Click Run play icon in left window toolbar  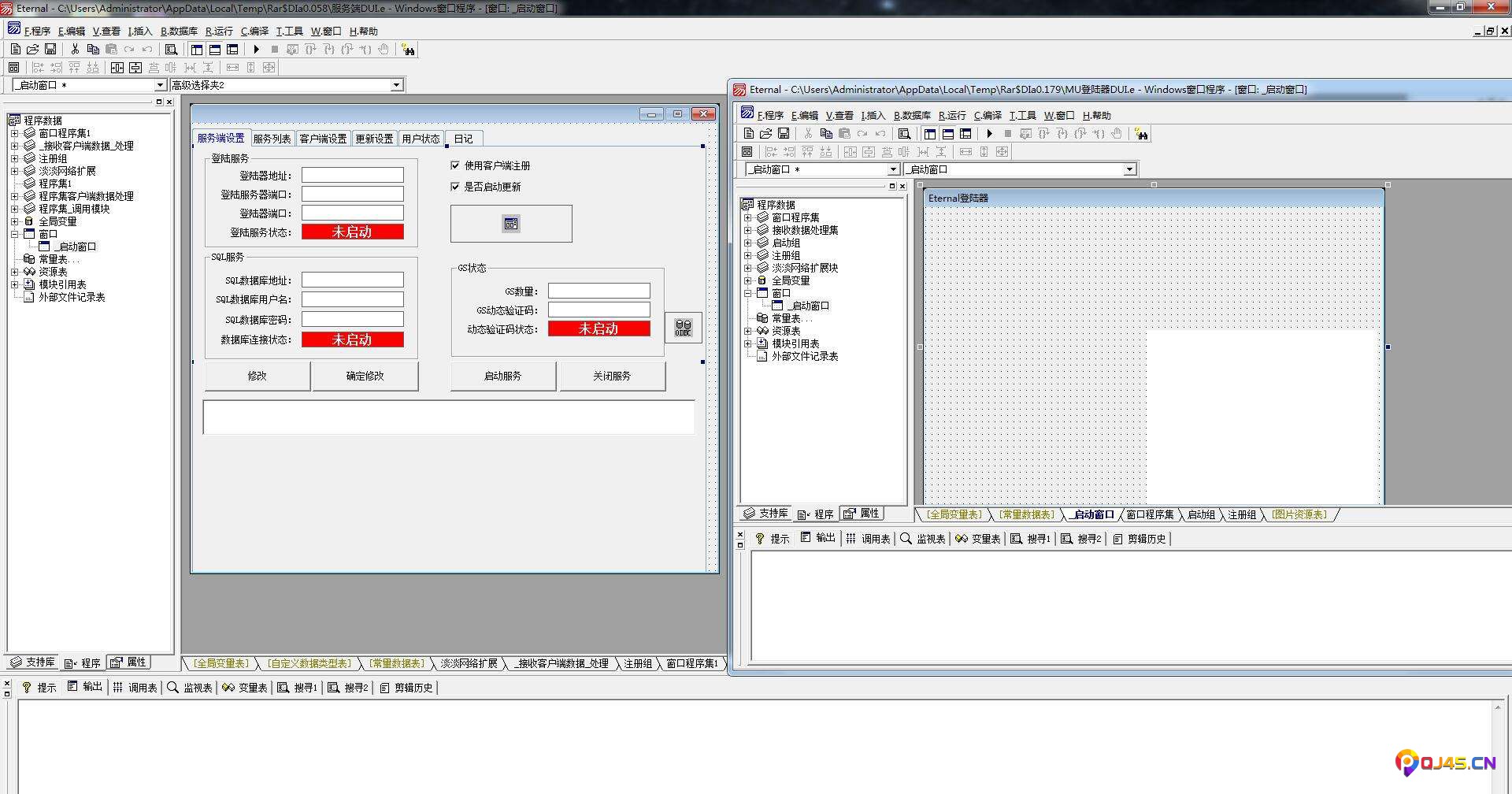point(257,49)
